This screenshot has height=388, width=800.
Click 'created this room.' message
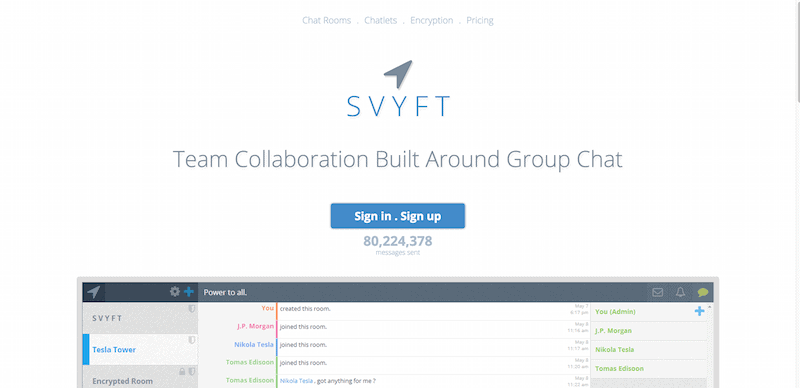click(x=305, y=309)
